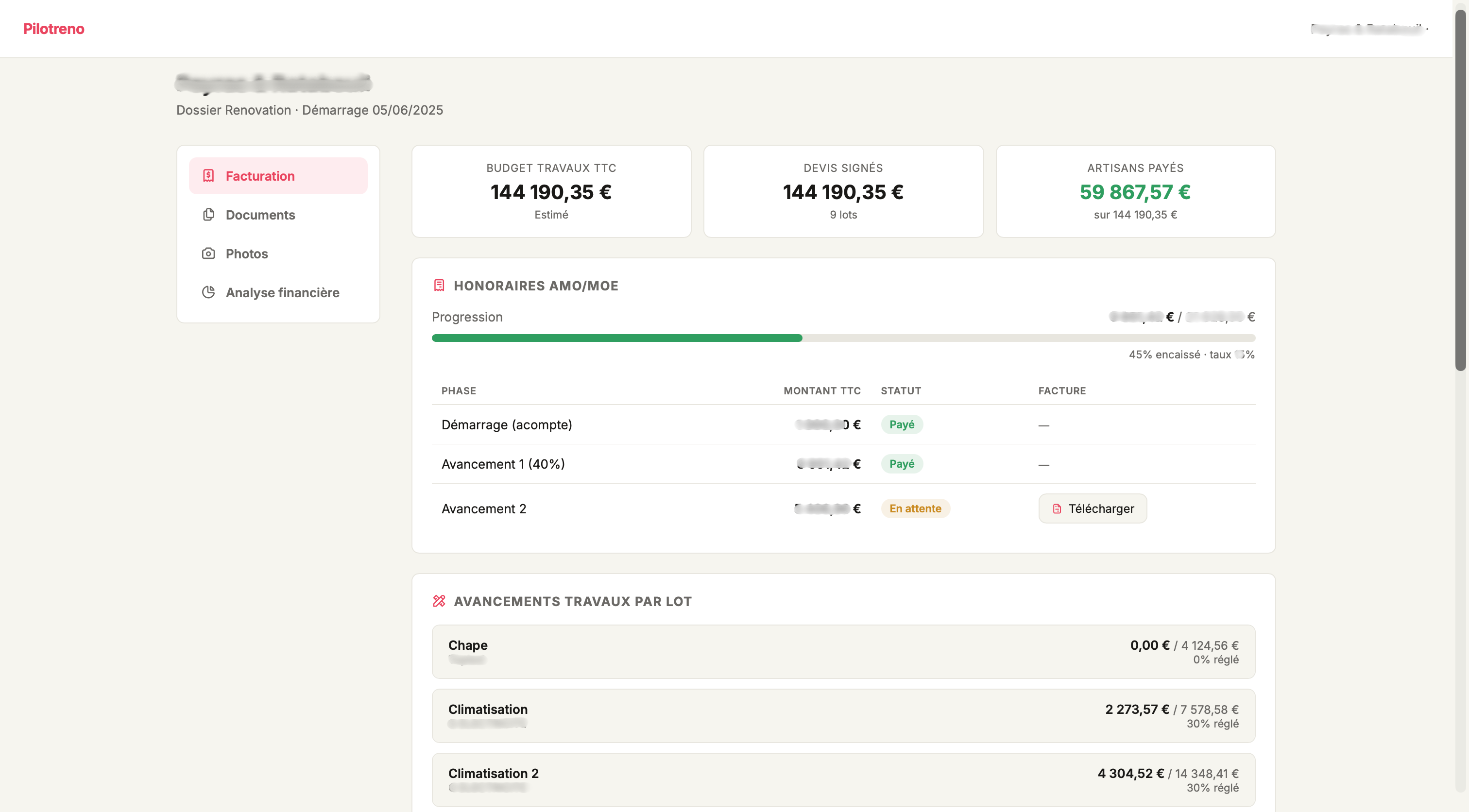Select the Climatisation lot row showing 7 578,58 €
Screen dimensions: 1469x812
(x=843, y=716)
